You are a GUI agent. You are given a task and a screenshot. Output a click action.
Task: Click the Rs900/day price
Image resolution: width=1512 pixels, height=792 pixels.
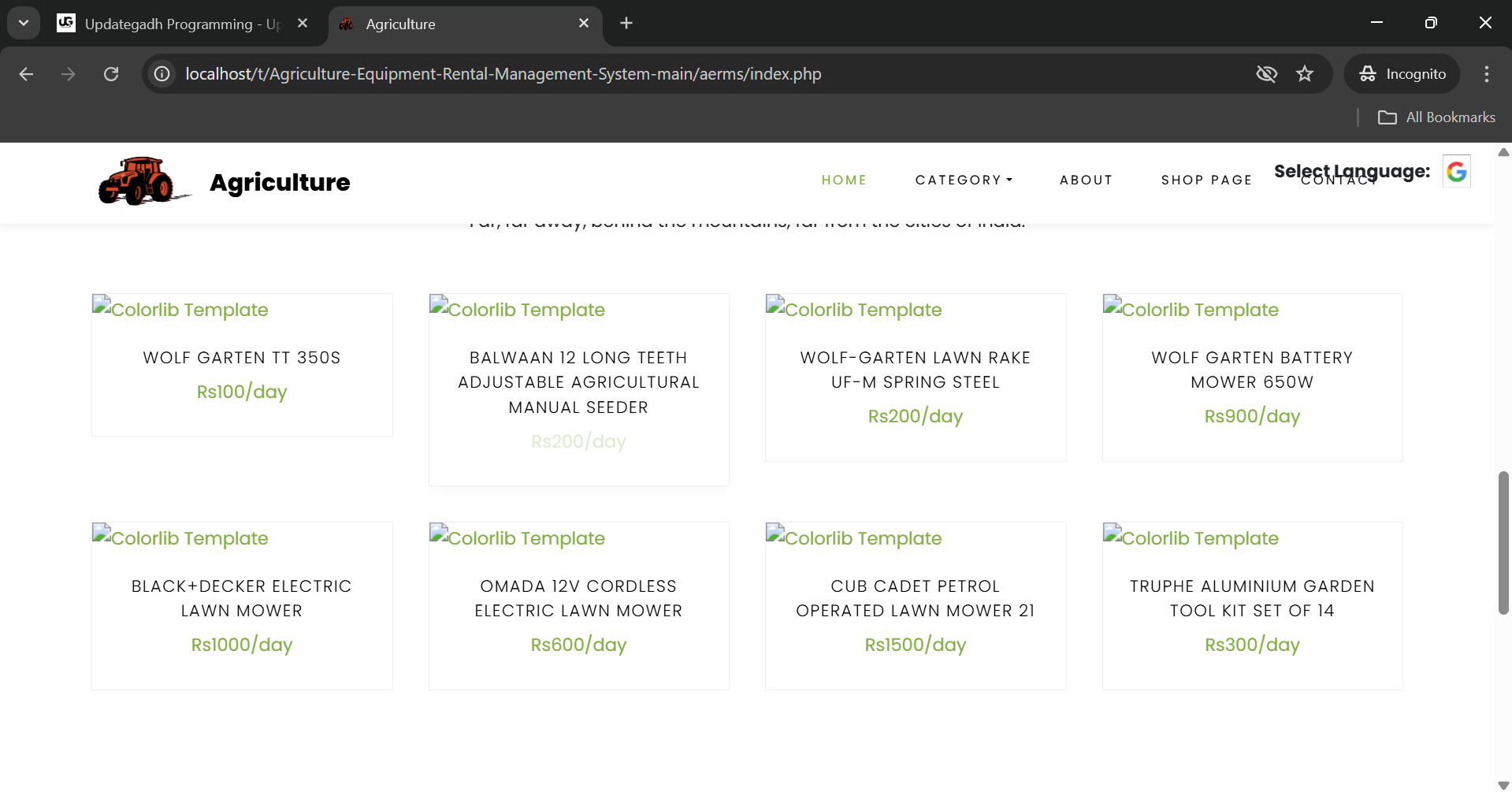coord(1252,416)
